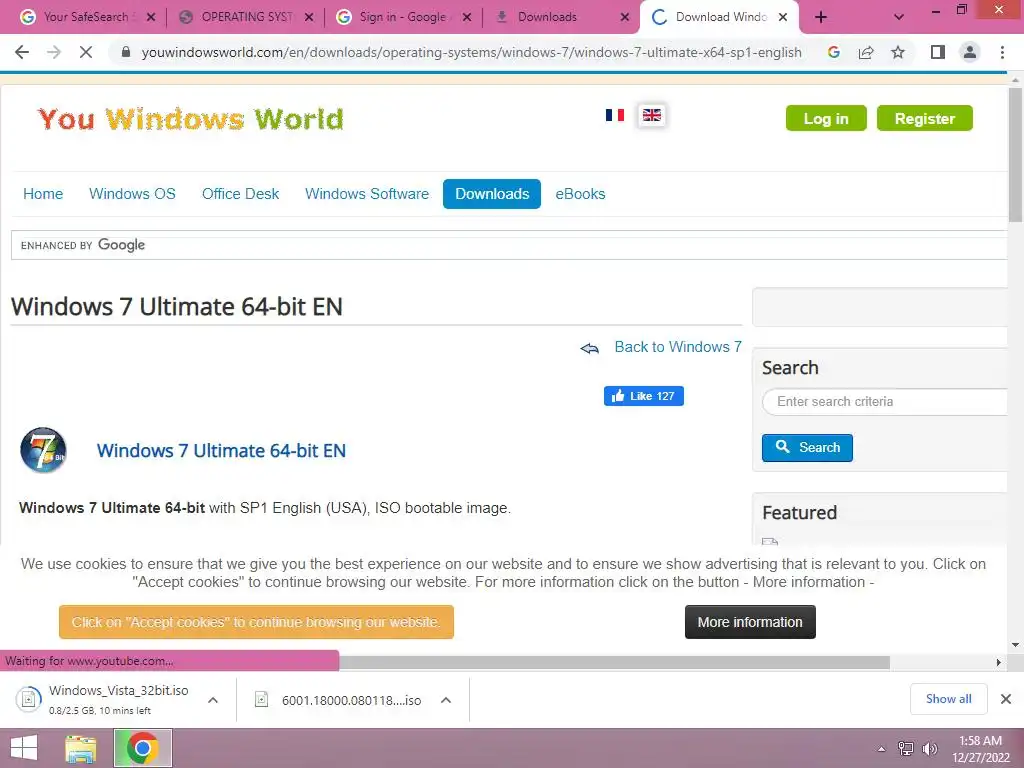The height and width of the screenshot is (768, 1024).
Task: Open a new tab with plus button
Action: coord(821,17)
